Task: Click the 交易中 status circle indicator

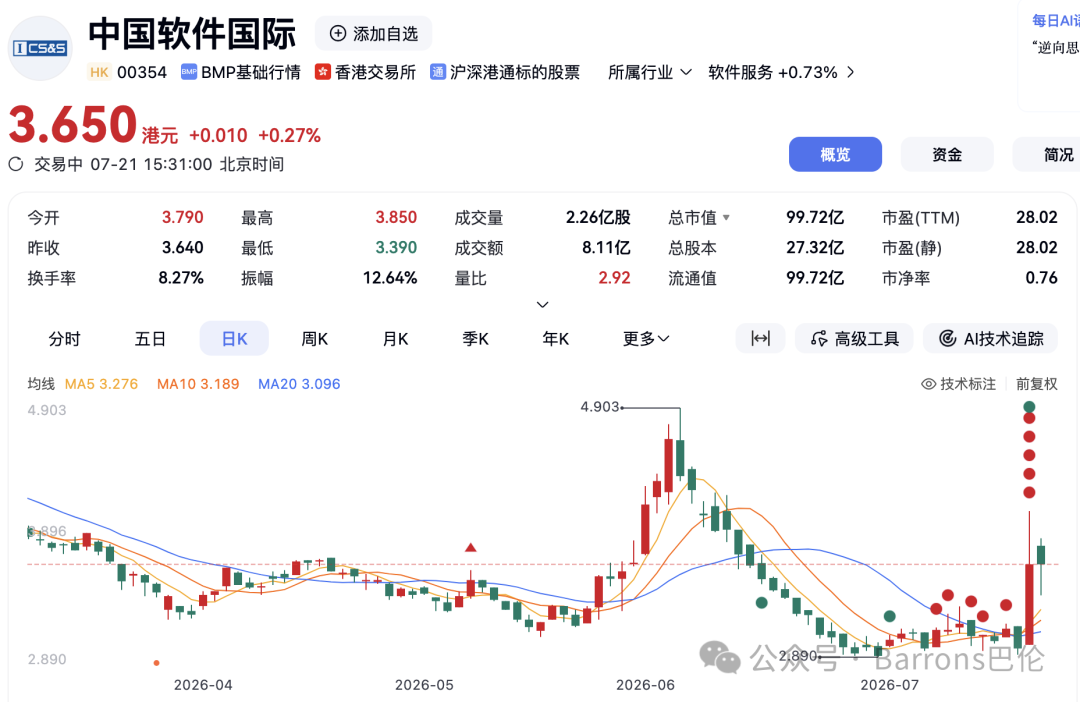Action: (x=16, y=164)
